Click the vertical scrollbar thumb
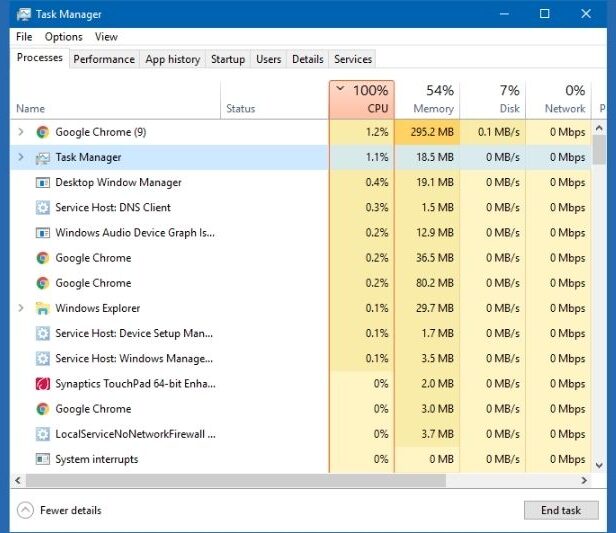The image size is (616, 533). click(x=599, y=149)
